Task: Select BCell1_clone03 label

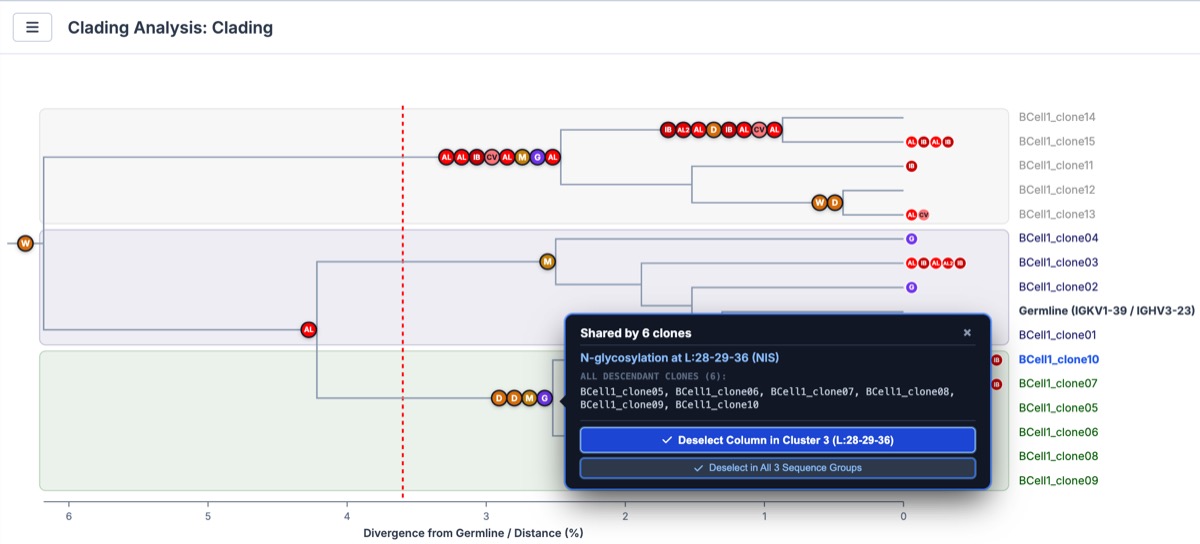Action: click(x=1058, y=263)
